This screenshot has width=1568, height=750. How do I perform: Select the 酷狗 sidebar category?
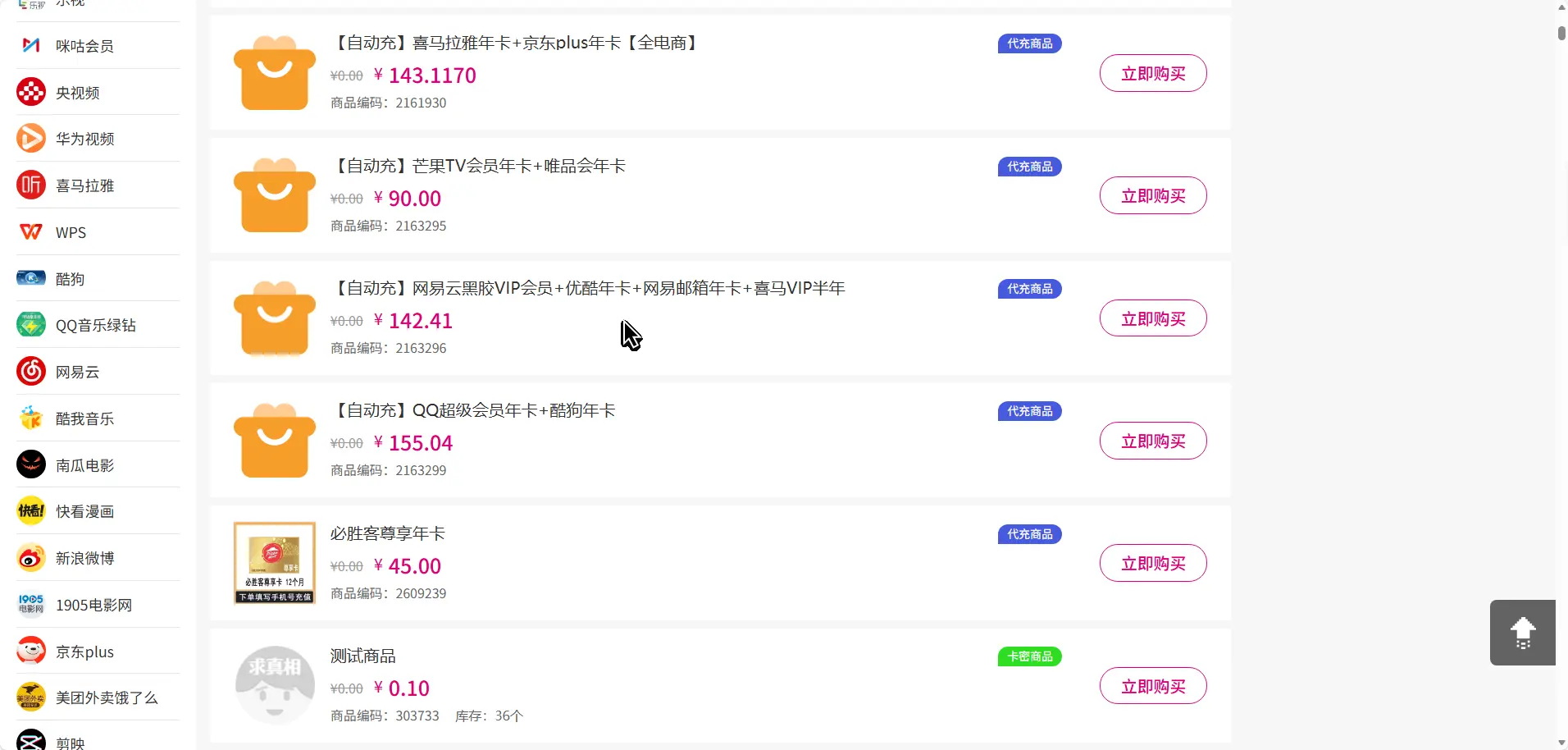click(70, 279)
